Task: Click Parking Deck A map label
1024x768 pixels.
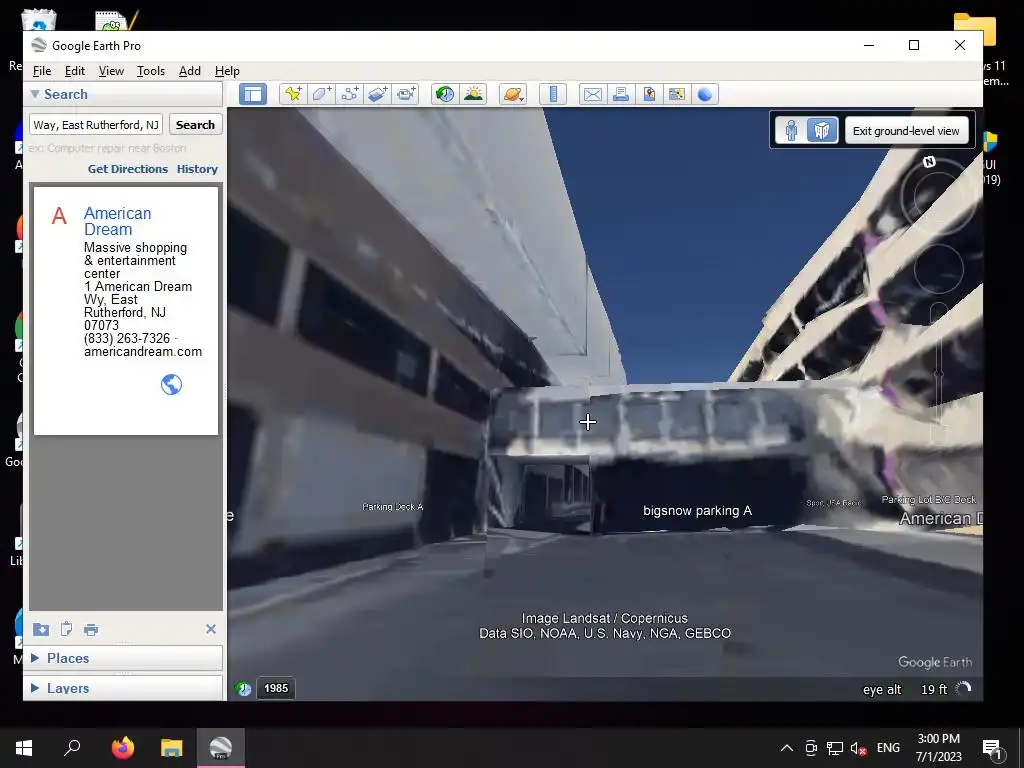Action: 392,507
